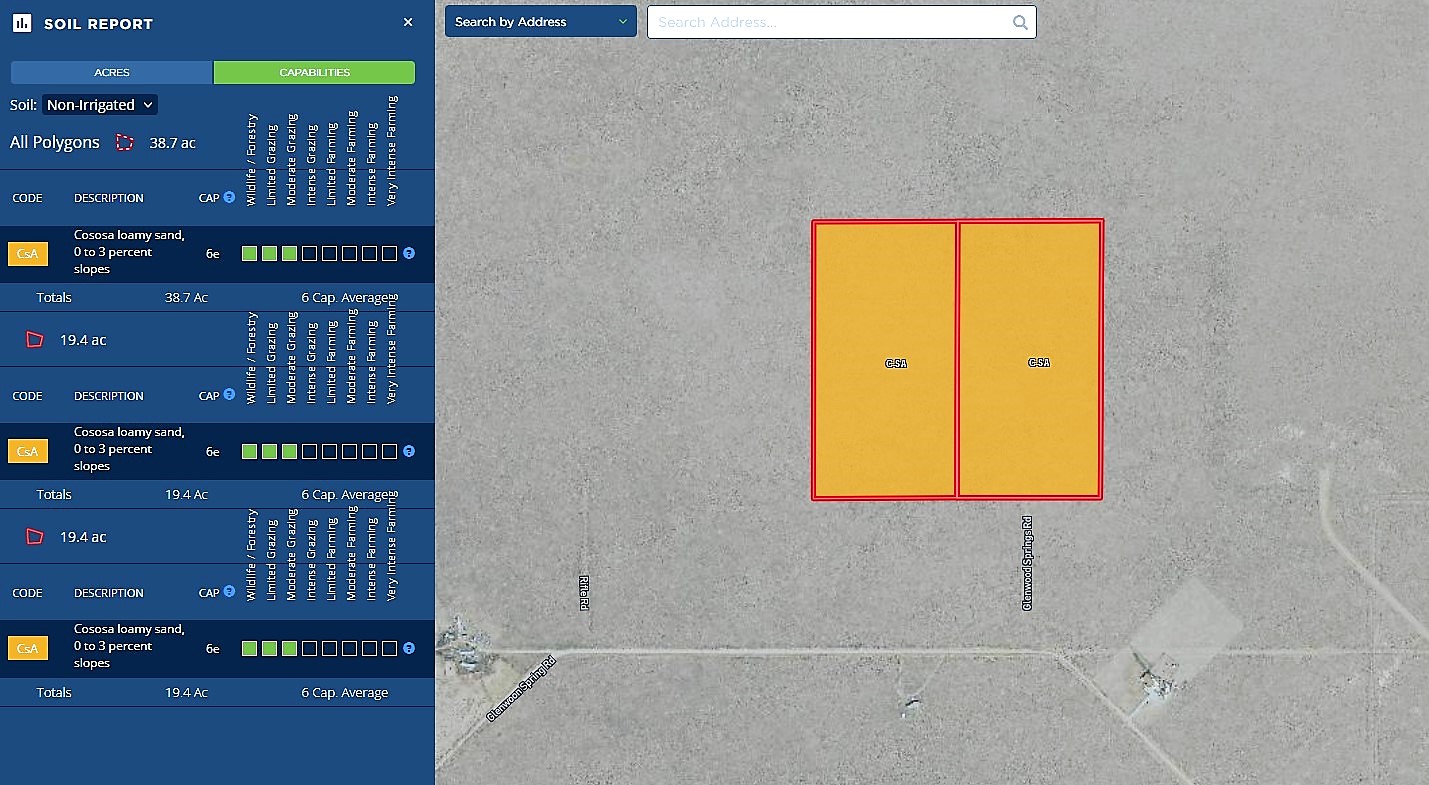Click the red polygon icon of the last 19.4 ac entry

coord(35,537)
